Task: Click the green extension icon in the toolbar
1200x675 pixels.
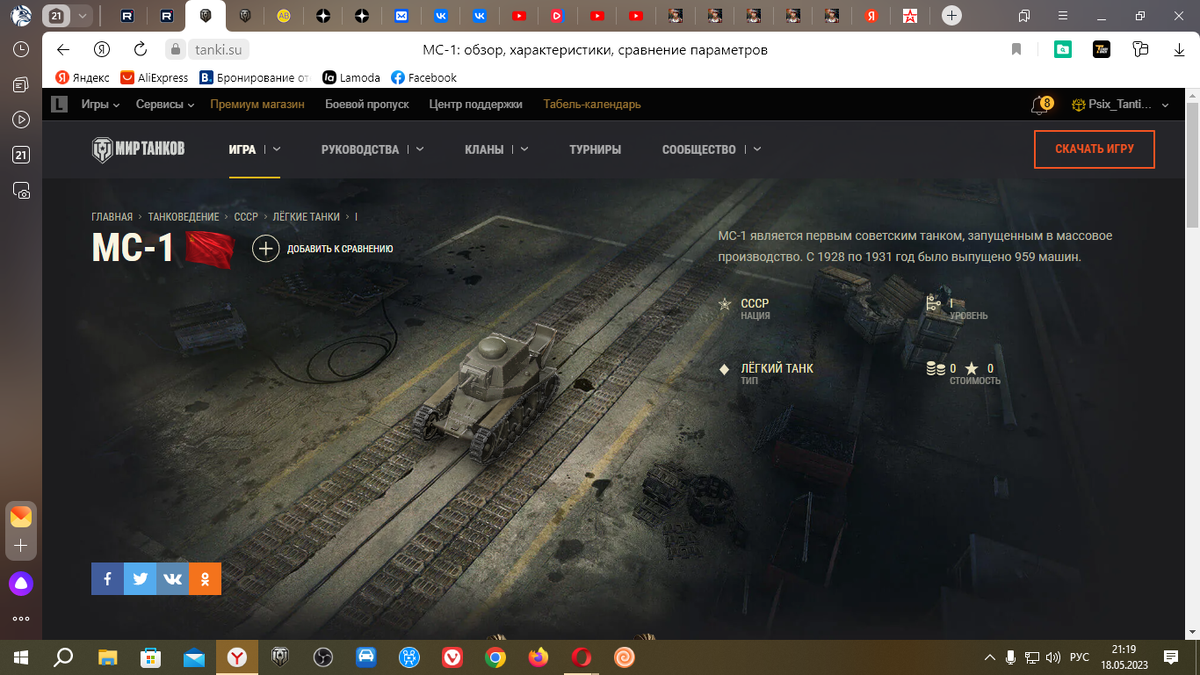Action: point(1063,50)
